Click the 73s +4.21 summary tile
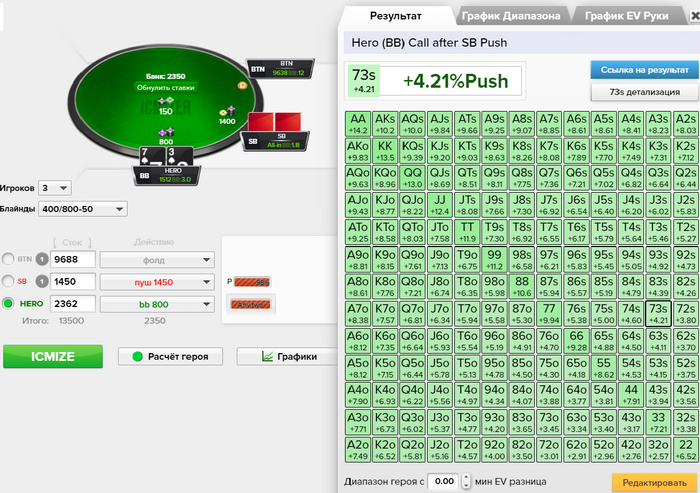700x493 pixels. [364, 81]
